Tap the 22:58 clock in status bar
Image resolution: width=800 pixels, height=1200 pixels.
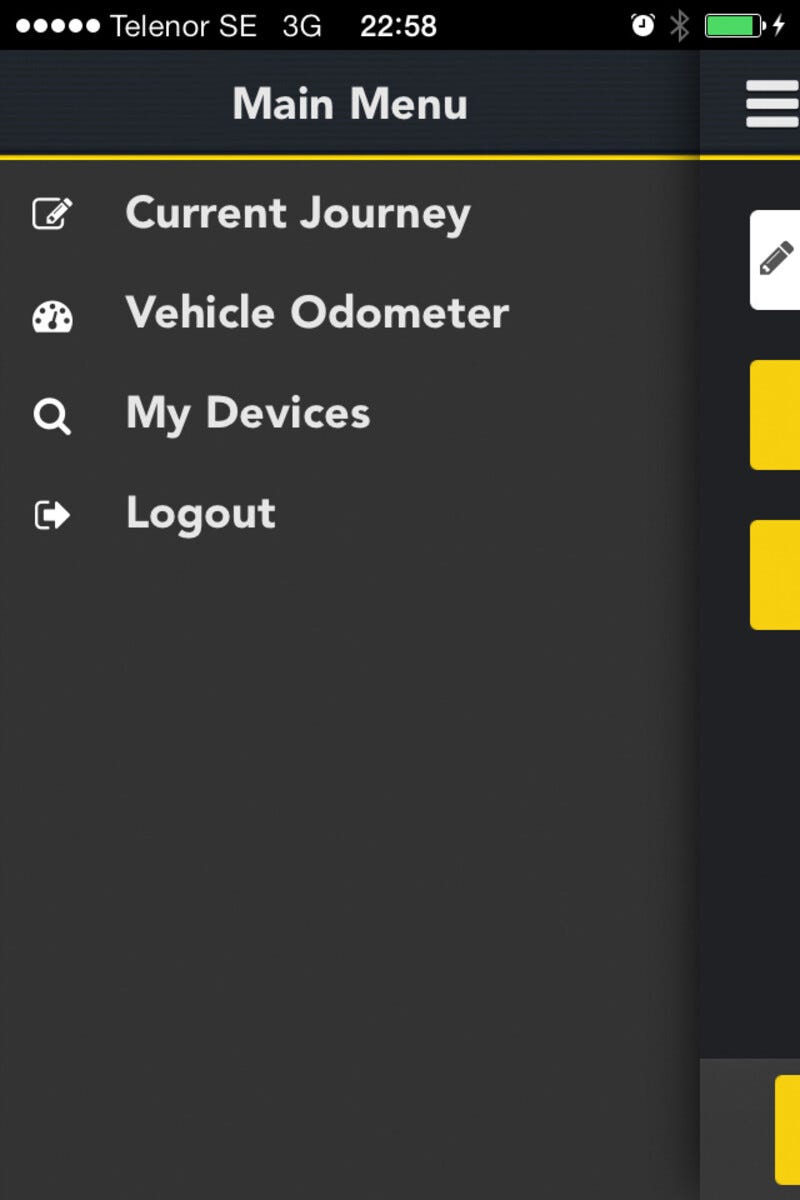point(398,25)
